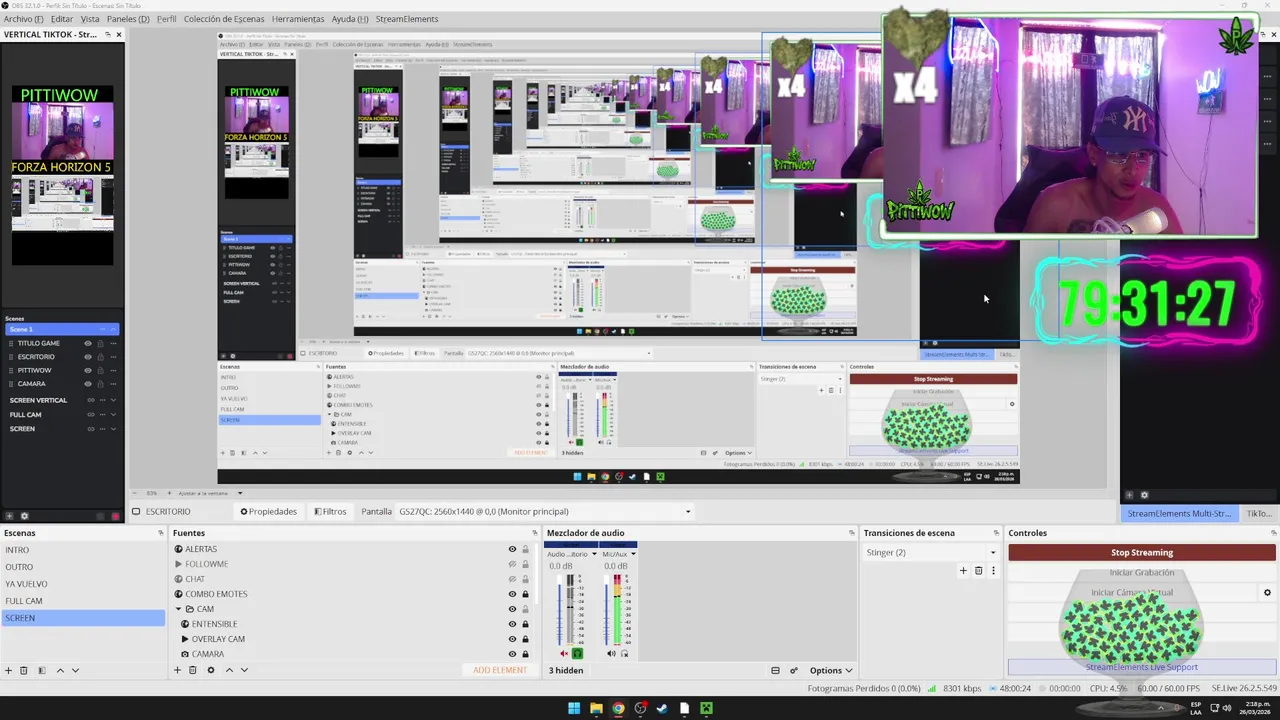The width and height of the screenshot is (1280, 720).
Task: Add a transition with the plus icon
Action: [x=963, y=571]
